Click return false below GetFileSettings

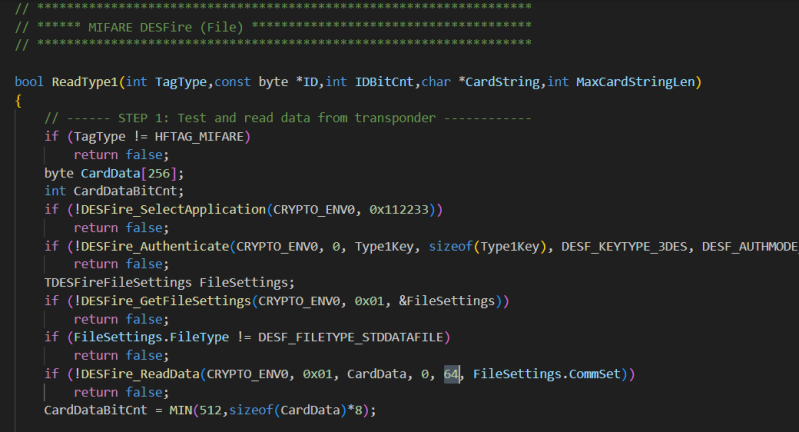[x=120, y=319]
